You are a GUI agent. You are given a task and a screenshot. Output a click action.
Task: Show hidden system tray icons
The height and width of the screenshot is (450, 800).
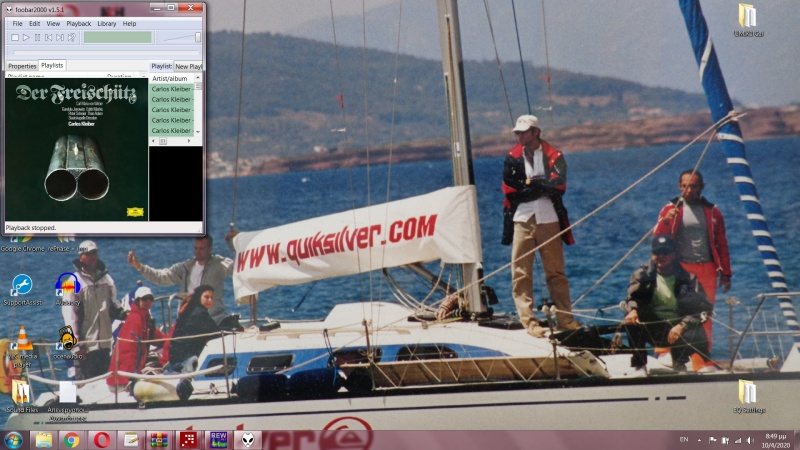click(699, 440)
